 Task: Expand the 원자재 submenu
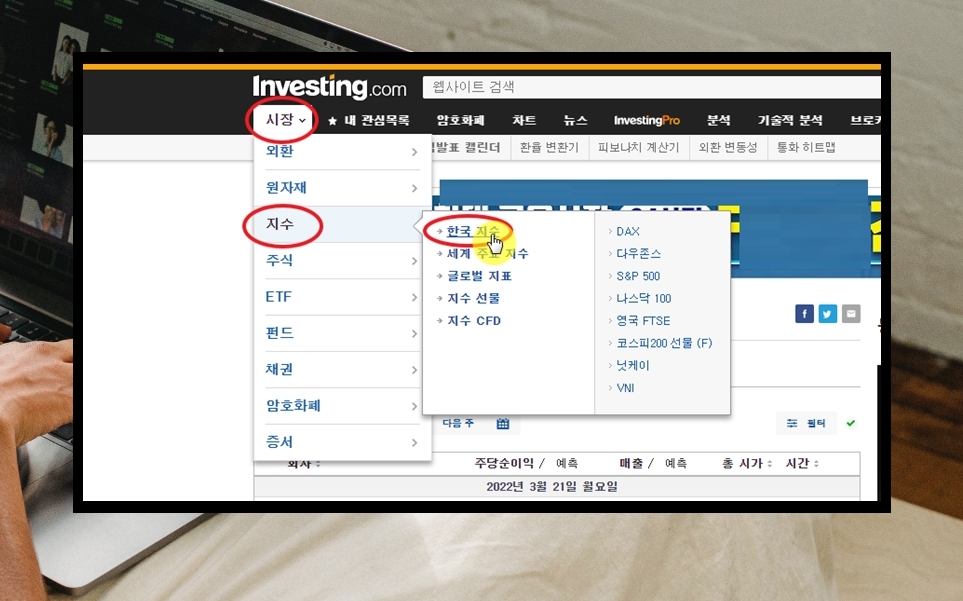(x=342, y=188)
